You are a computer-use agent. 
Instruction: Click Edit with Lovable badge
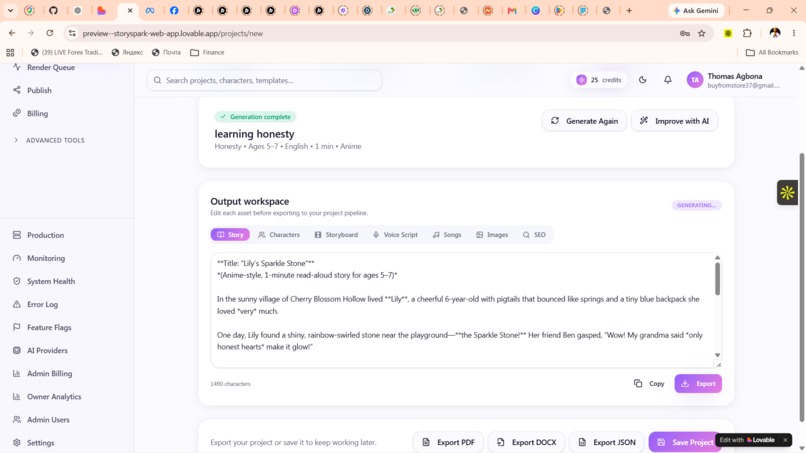click(x=747, y=440)
